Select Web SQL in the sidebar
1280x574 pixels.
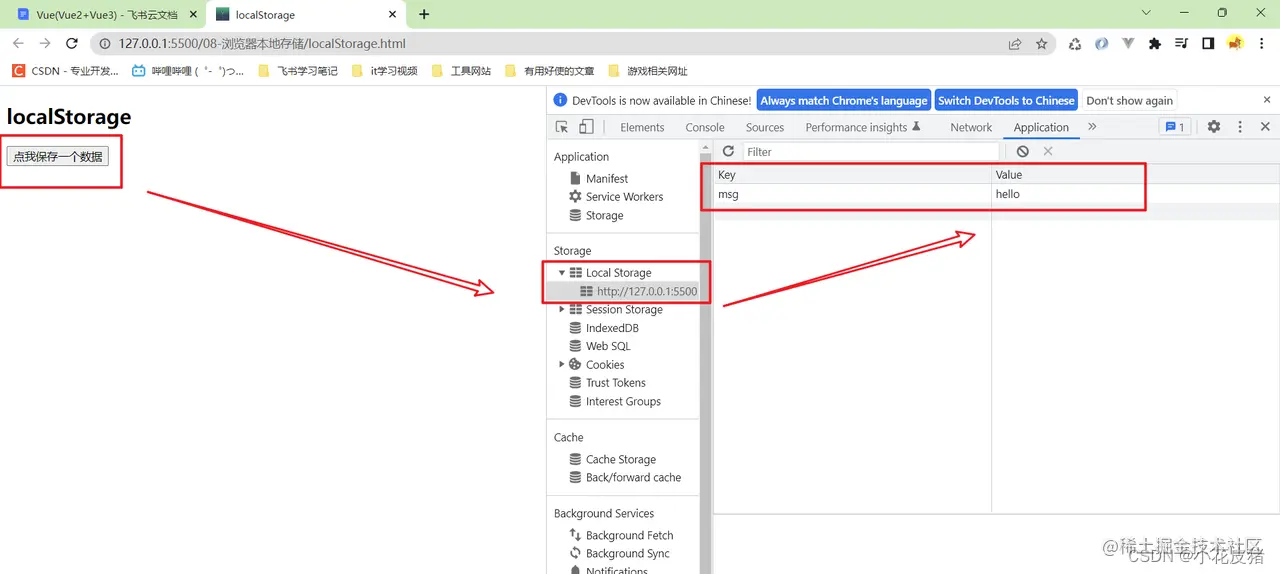click(x=608, y=346)
